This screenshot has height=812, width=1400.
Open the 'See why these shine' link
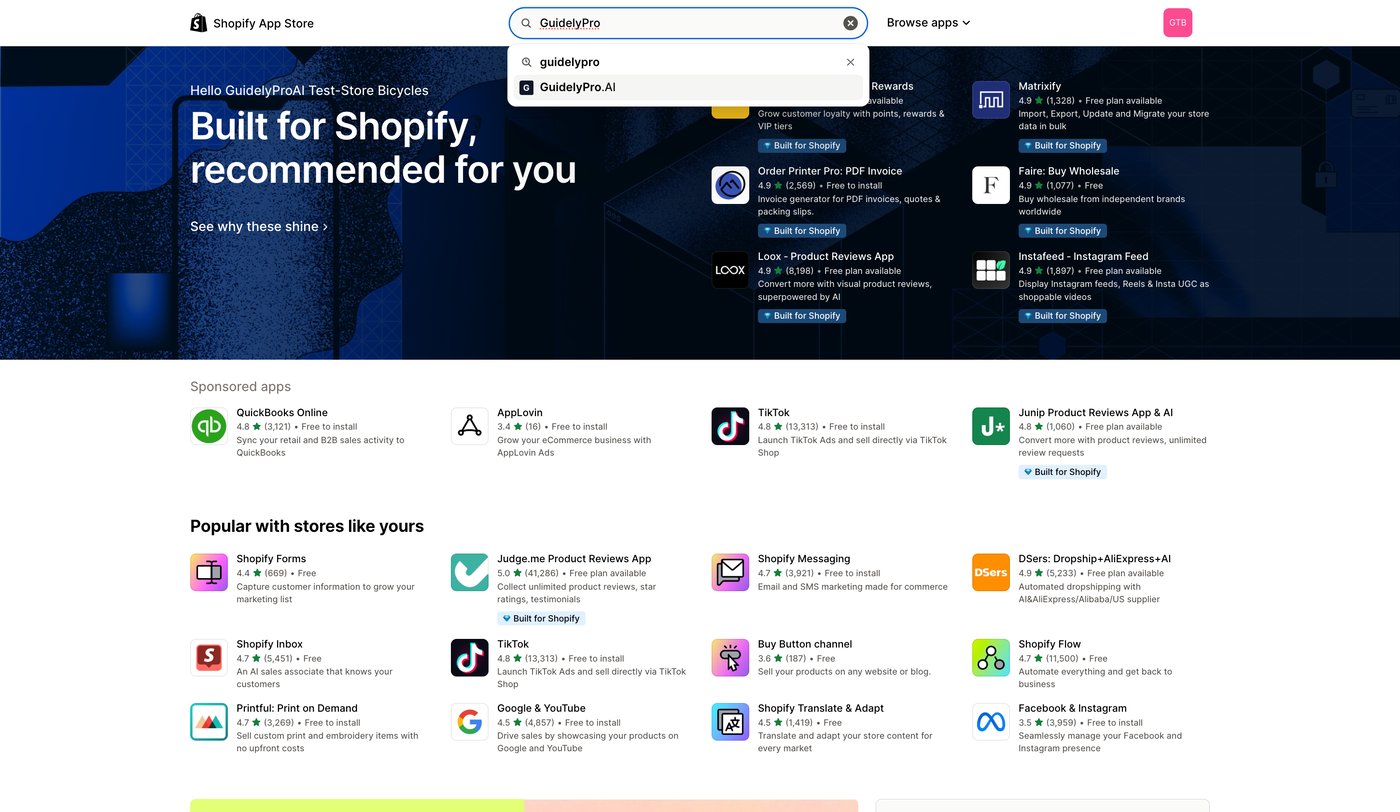(259, 227)
